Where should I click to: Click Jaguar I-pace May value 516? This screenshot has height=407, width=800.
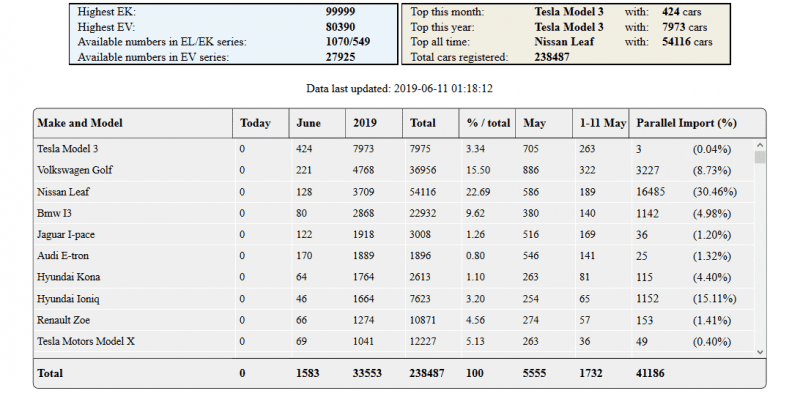click(531, 235)
